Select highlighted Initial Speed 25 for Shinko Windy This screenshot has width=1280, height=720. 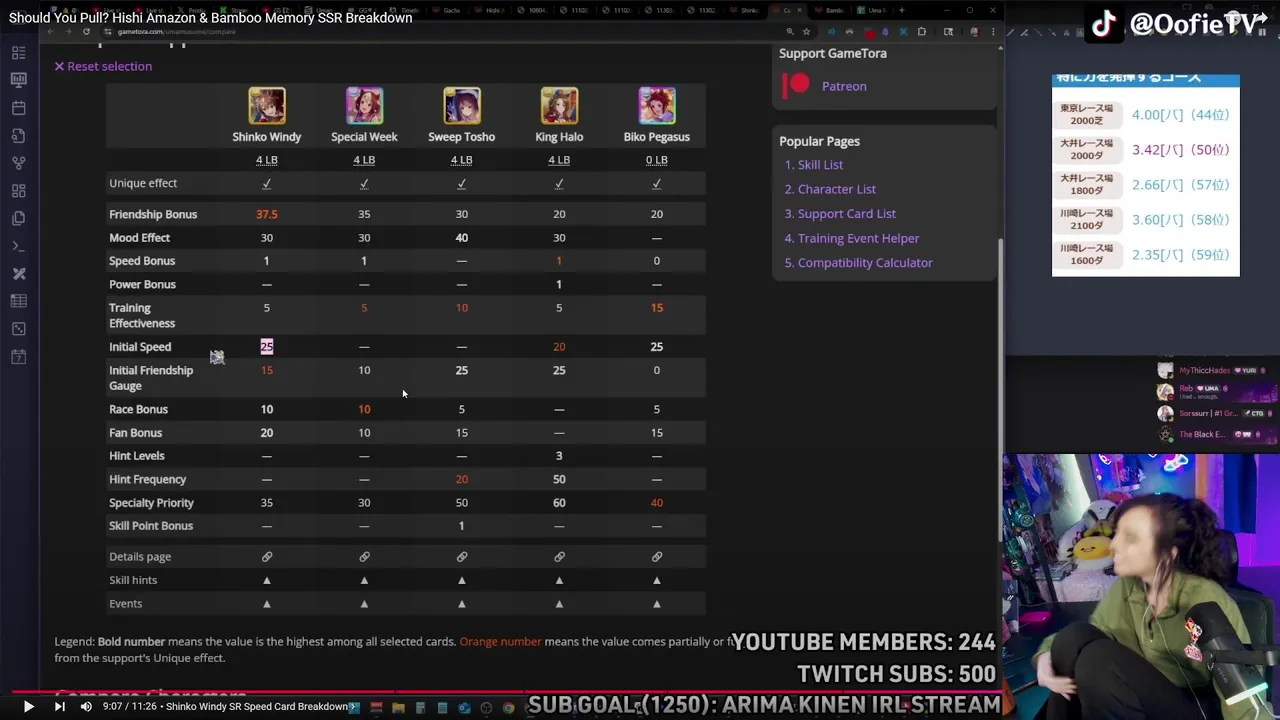[267, 347]
